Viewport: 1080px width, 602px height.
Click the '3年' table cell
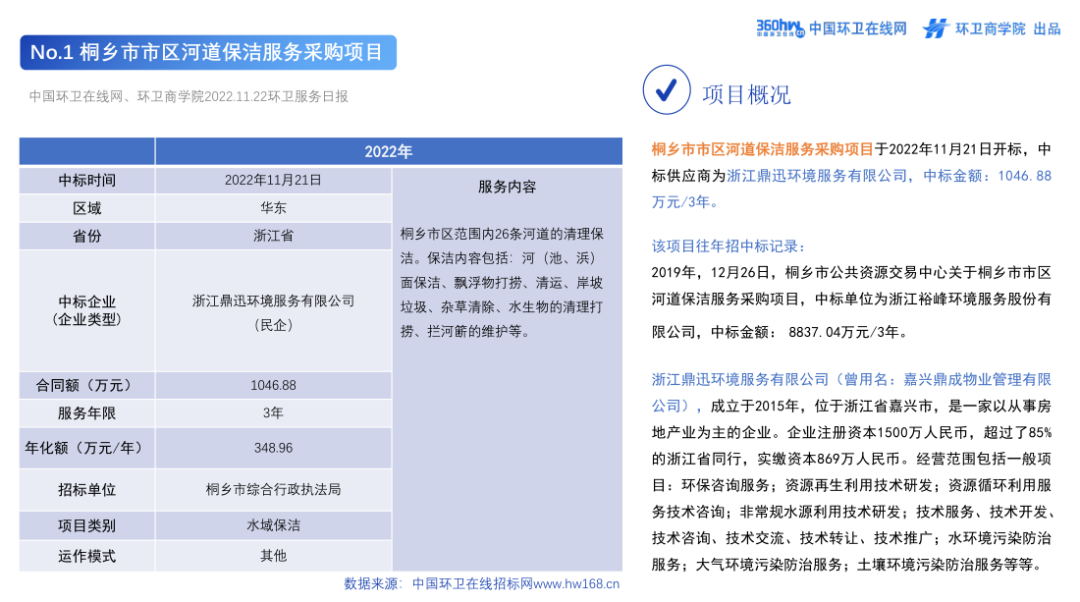pyautogui.click(x=273, y=413)
